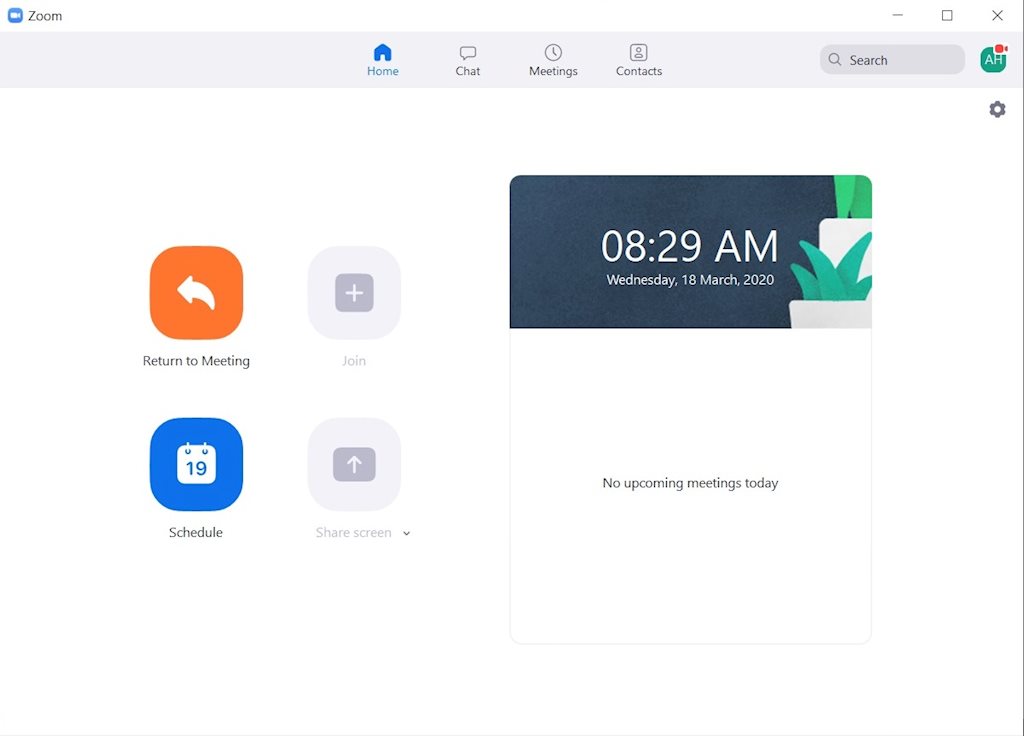This screenshot has width=1024, height=736.
Task: Click the magnifier icon in Search
Action: pos(835,60)
